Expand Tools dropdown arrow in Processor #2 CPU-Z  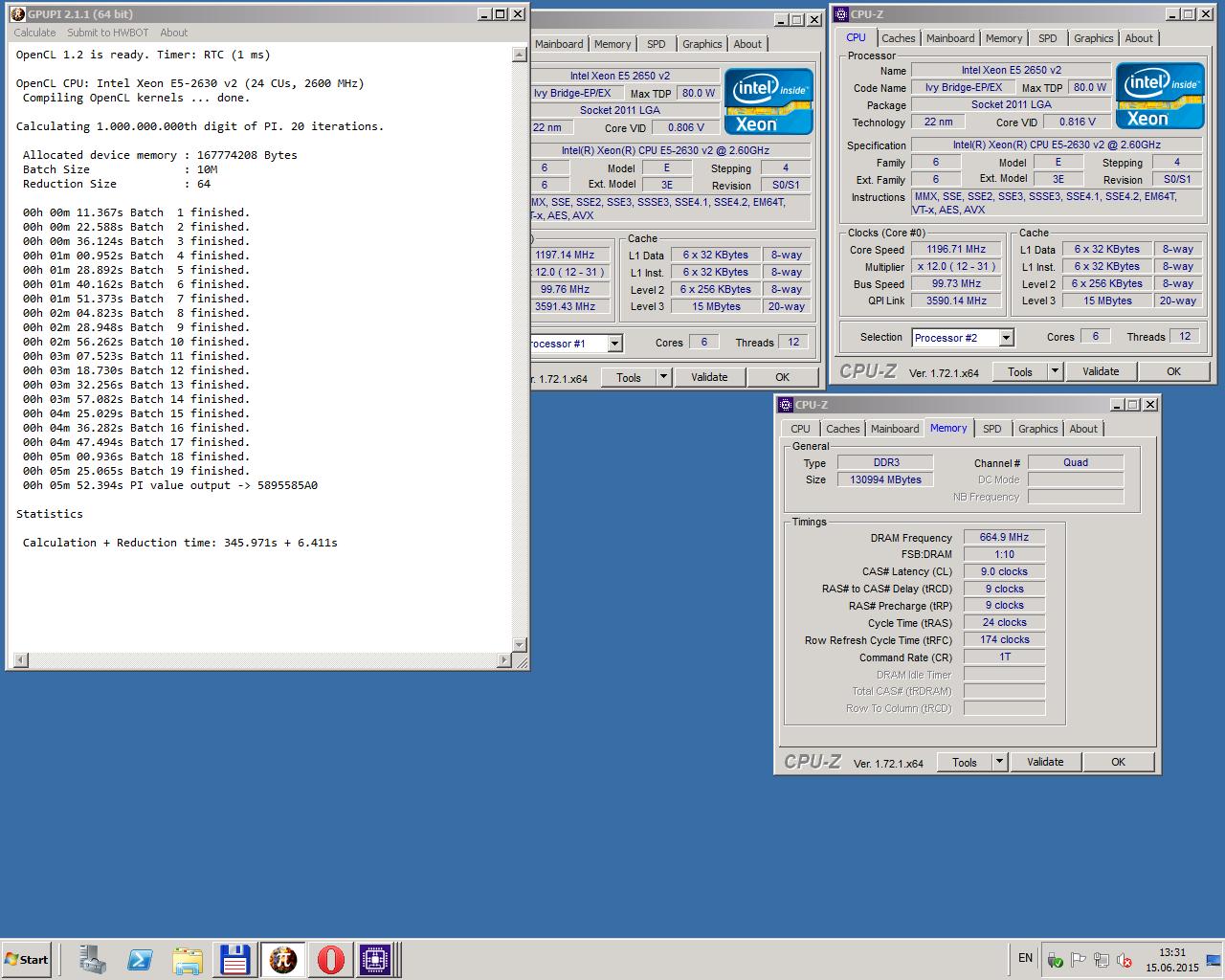pyautogui.click(x=1055, y=371)
